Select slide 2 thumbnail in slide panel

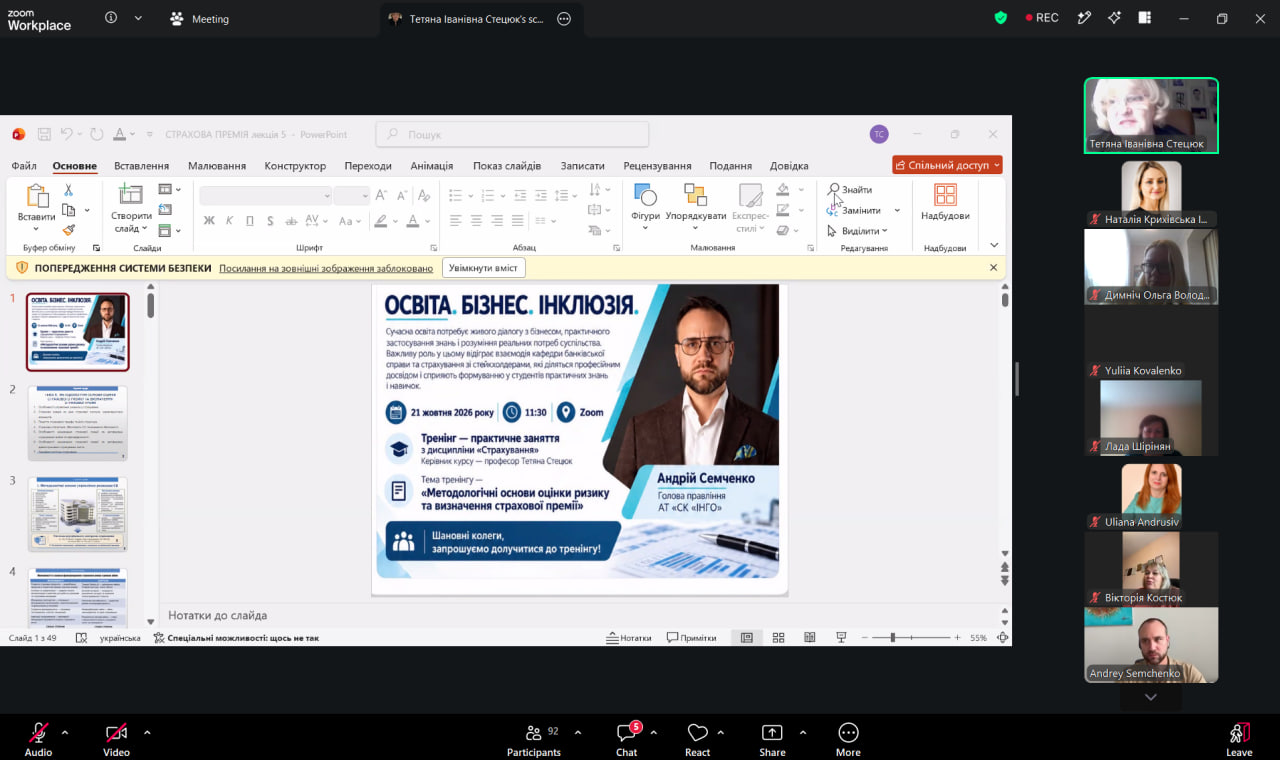pos(78,423)
